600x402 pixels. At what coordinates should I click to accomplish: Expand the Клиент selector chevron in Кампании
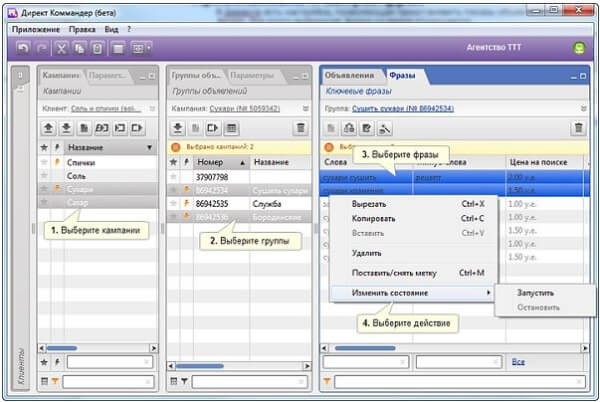[151, 107]
